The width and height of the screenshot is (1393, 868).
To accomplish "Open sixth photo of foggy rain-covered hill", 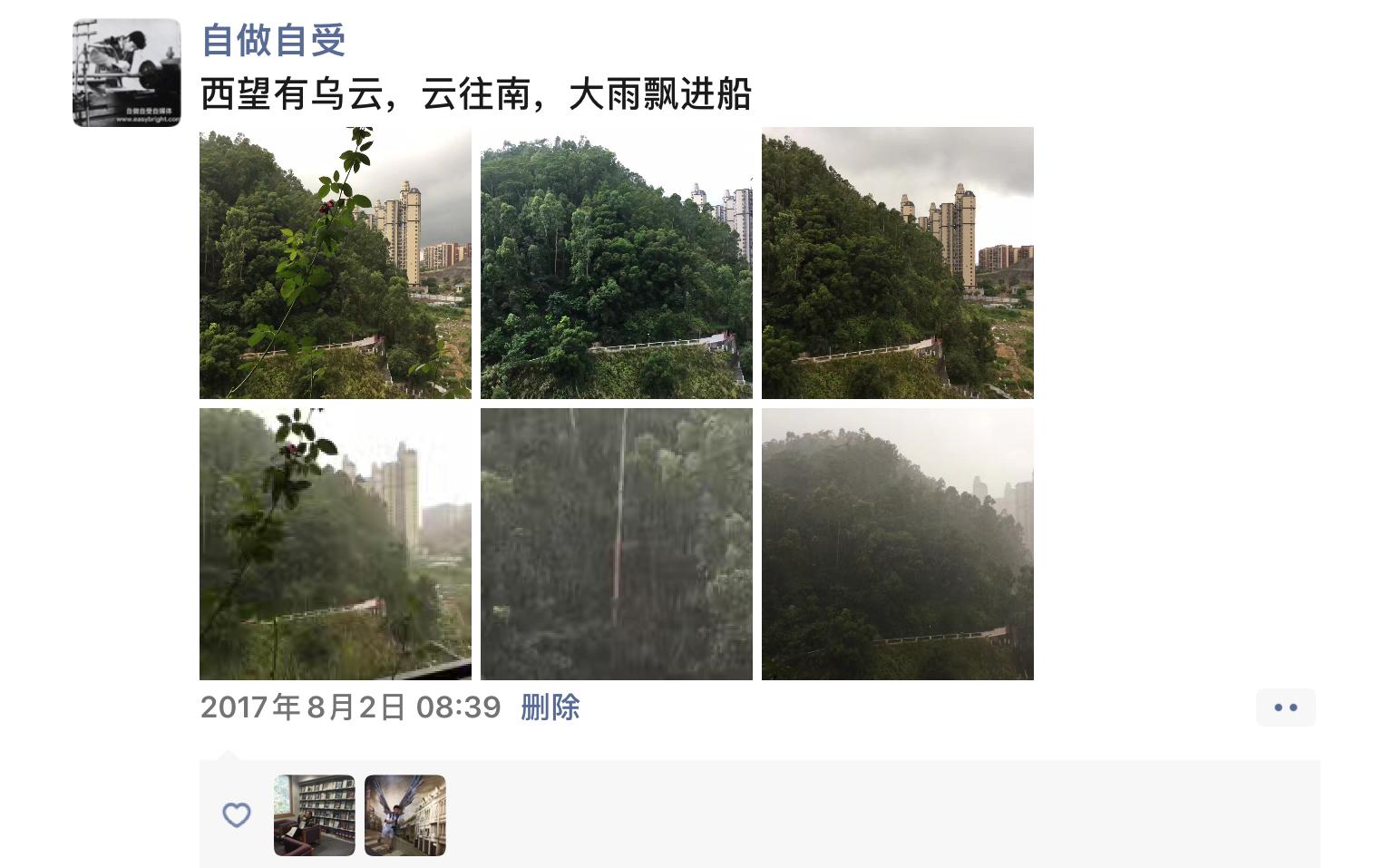I will (898, 544).
